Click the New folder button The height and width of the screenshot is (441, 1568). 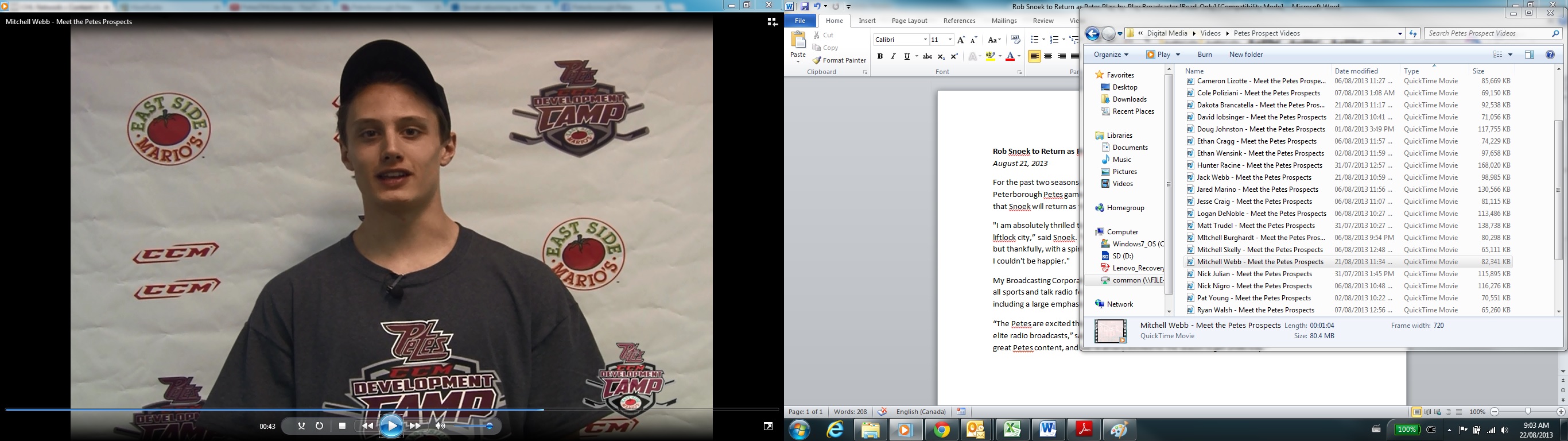[1245, 55]
